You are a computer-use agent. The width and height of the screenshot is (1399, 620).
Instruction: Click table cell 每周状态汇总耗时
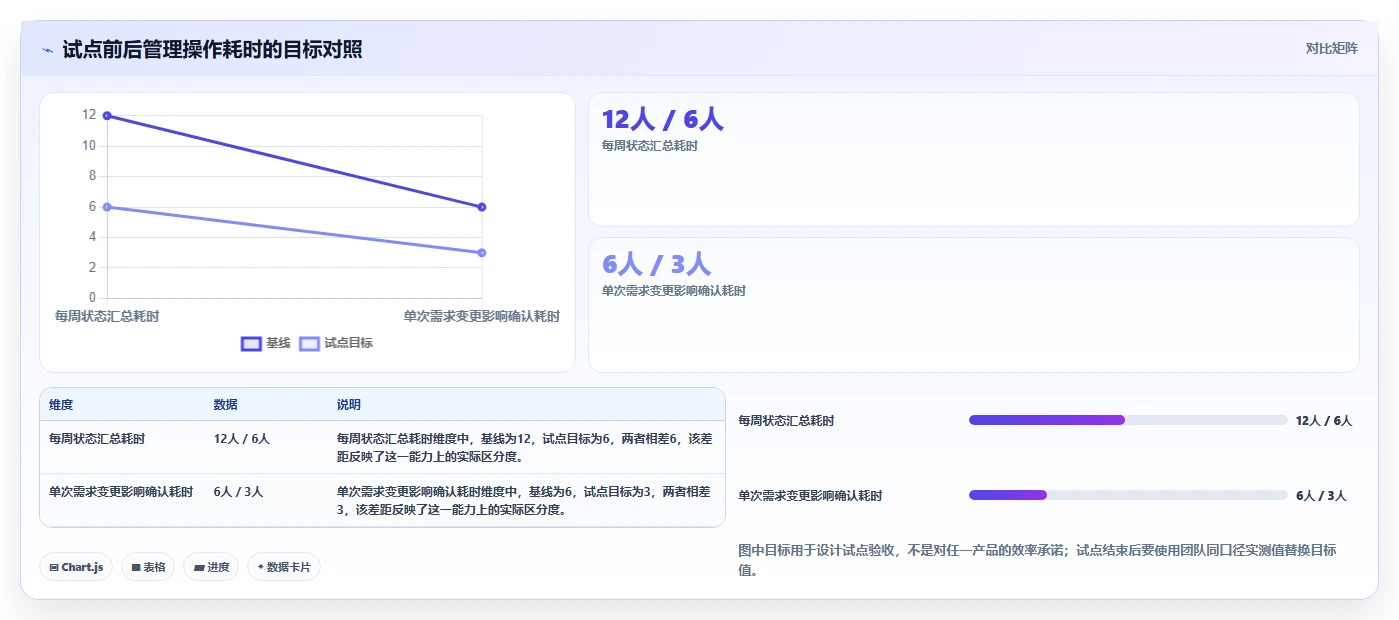pos(97,438)
